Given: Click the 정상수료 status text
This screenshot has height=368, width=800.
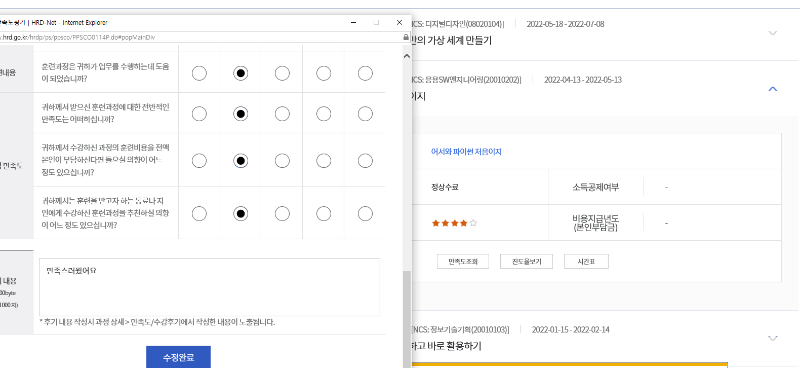Looking at the screenshot, I should 444,187.
